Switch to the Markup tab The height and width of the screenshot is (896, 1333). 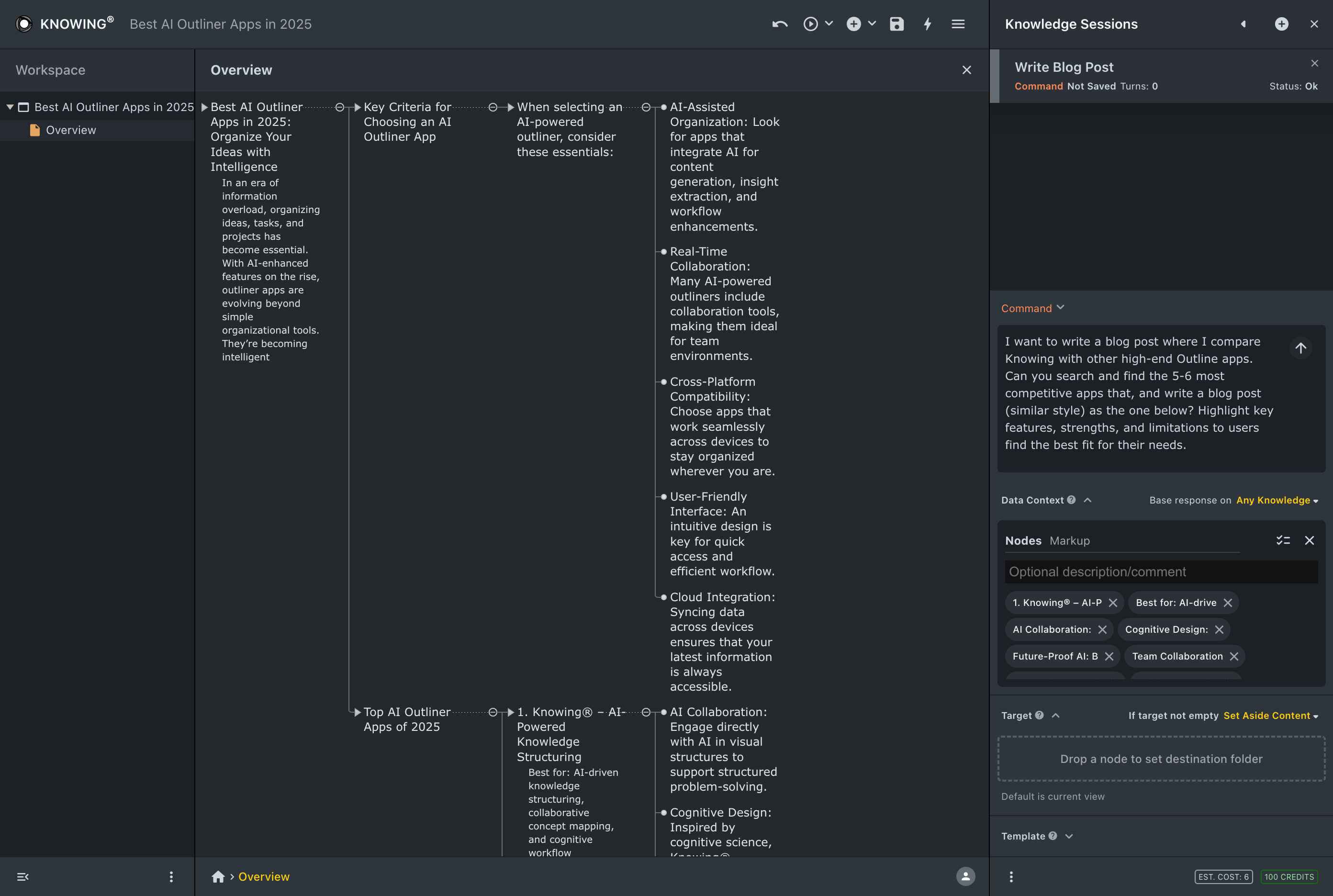click(x=1070, y=540)
